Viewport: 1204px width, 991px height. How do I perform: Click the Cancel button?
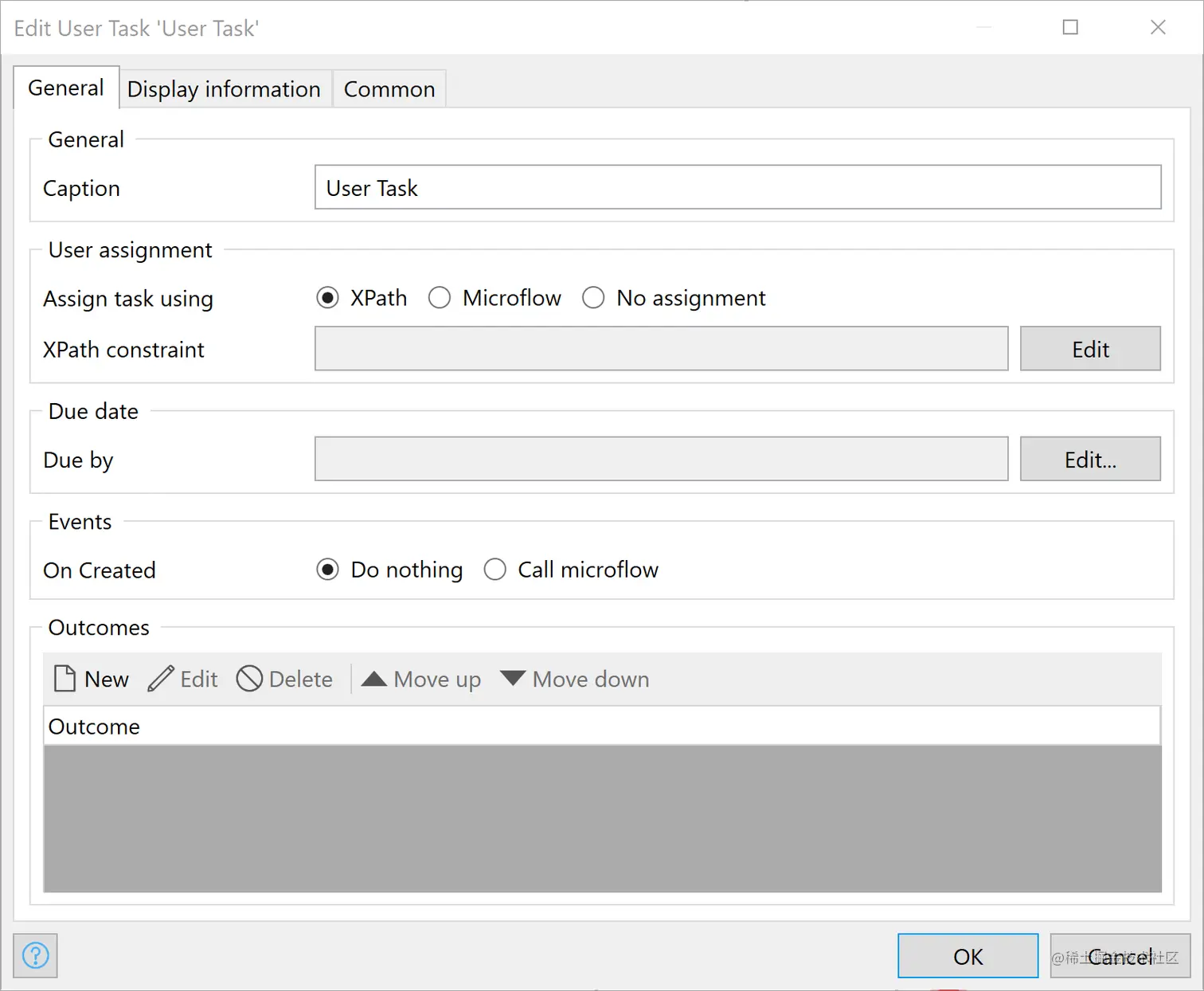1120,956
